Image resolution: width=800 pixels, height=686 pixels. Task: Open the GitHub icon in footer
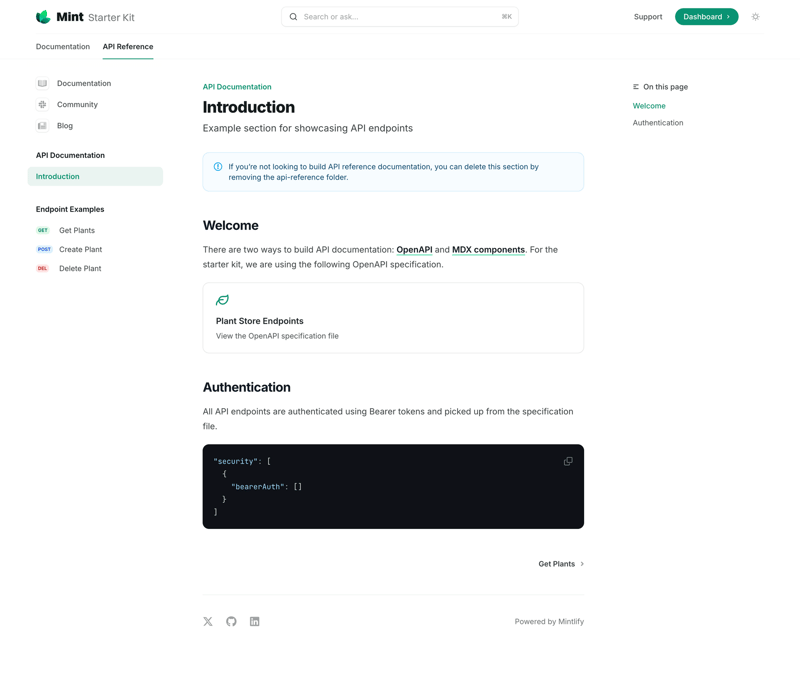pos(231,621)
